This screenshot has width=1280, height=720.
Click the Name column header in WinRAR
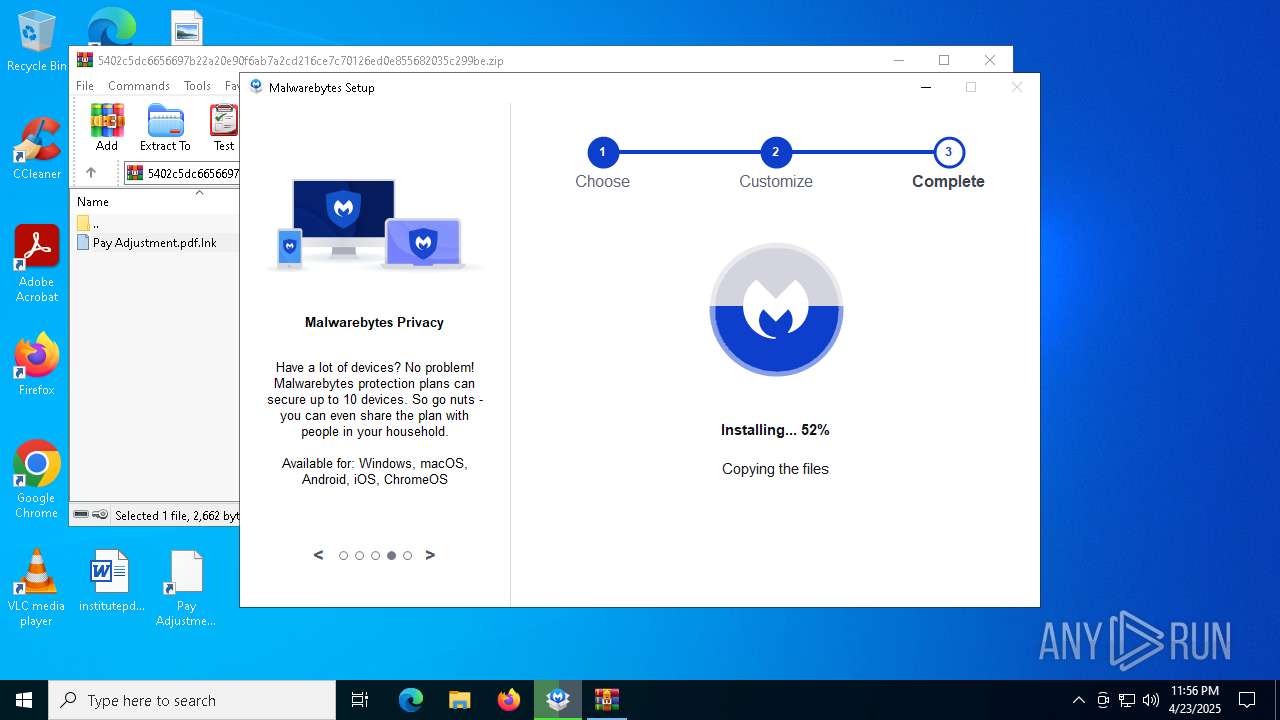pos(93,202)
